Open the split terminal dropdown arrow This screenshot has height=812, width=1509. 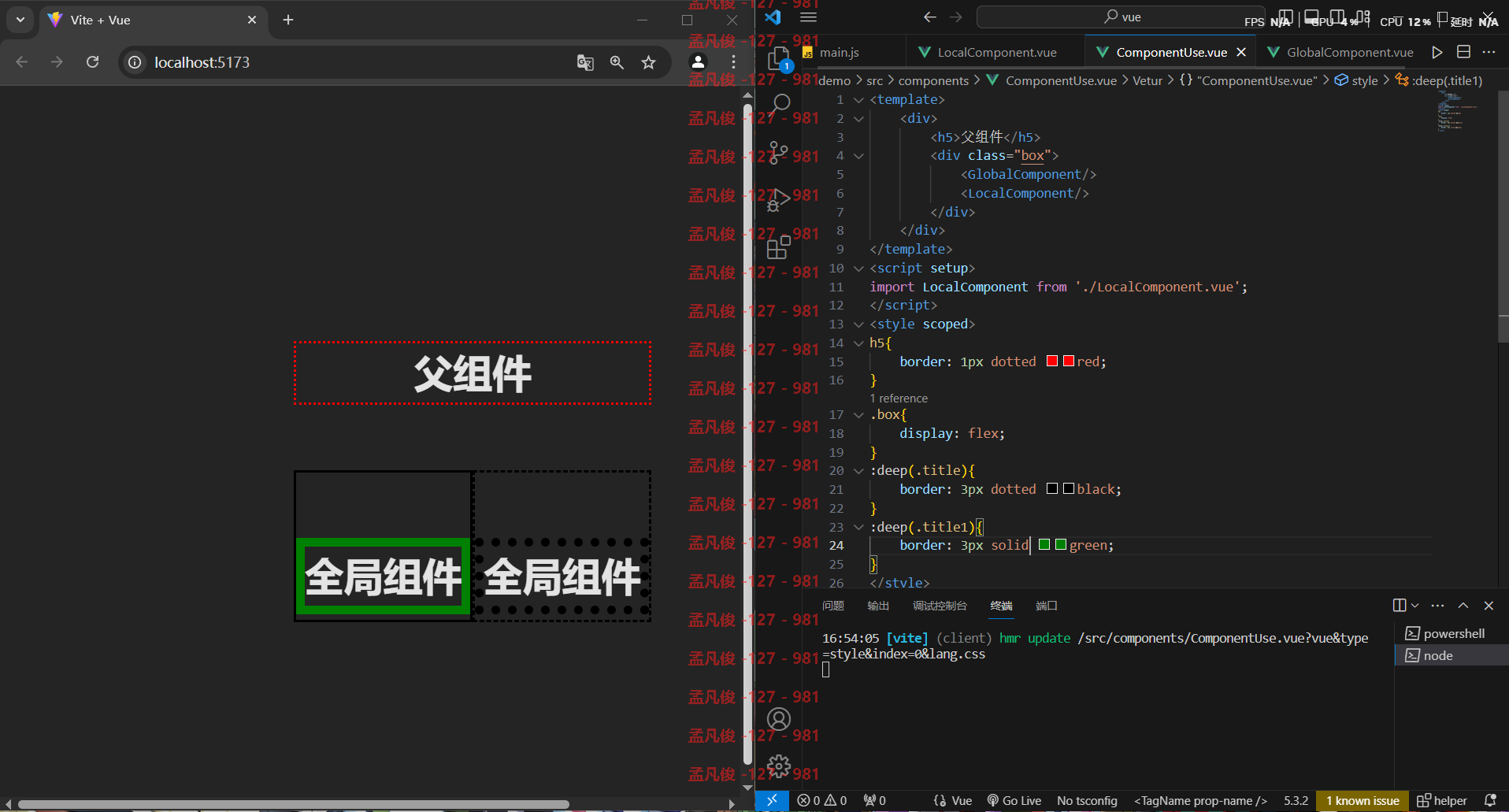pos(1415,606)
